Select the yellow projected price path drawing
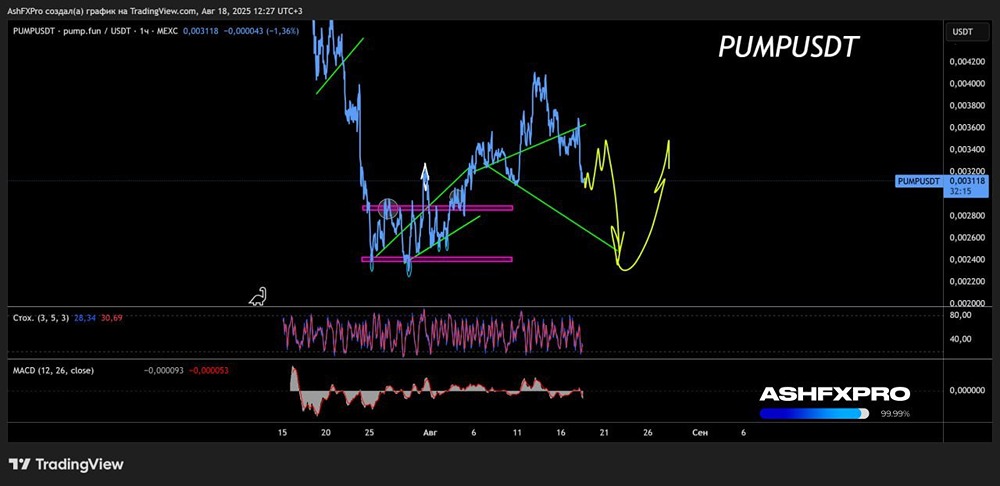The width and height of the screenshot is (1000, 486). point(627,204)
